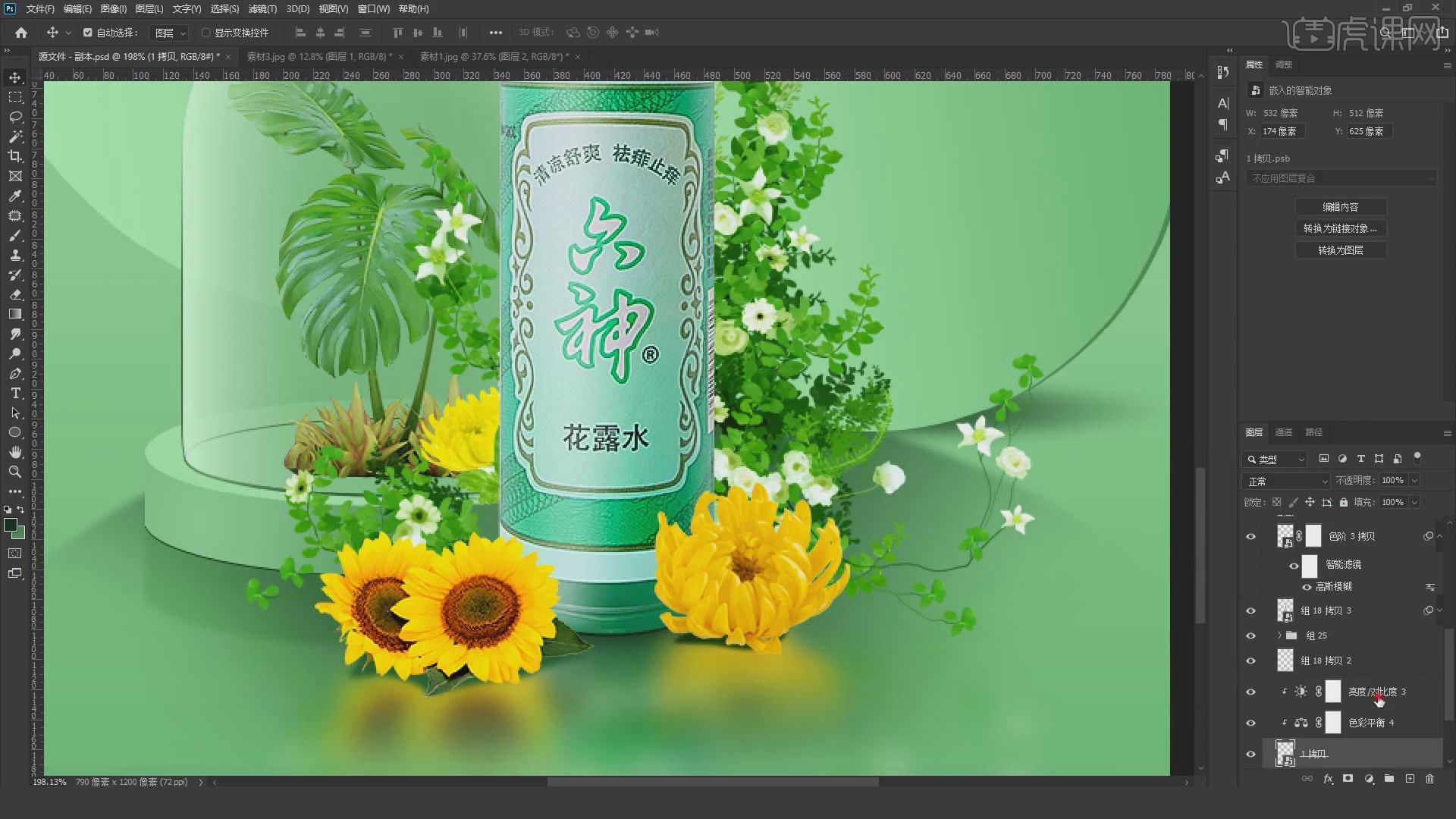This screenshot has width=1456, height=819.
Task: Add a new layer mask
Action: [x=1348, y=778]
